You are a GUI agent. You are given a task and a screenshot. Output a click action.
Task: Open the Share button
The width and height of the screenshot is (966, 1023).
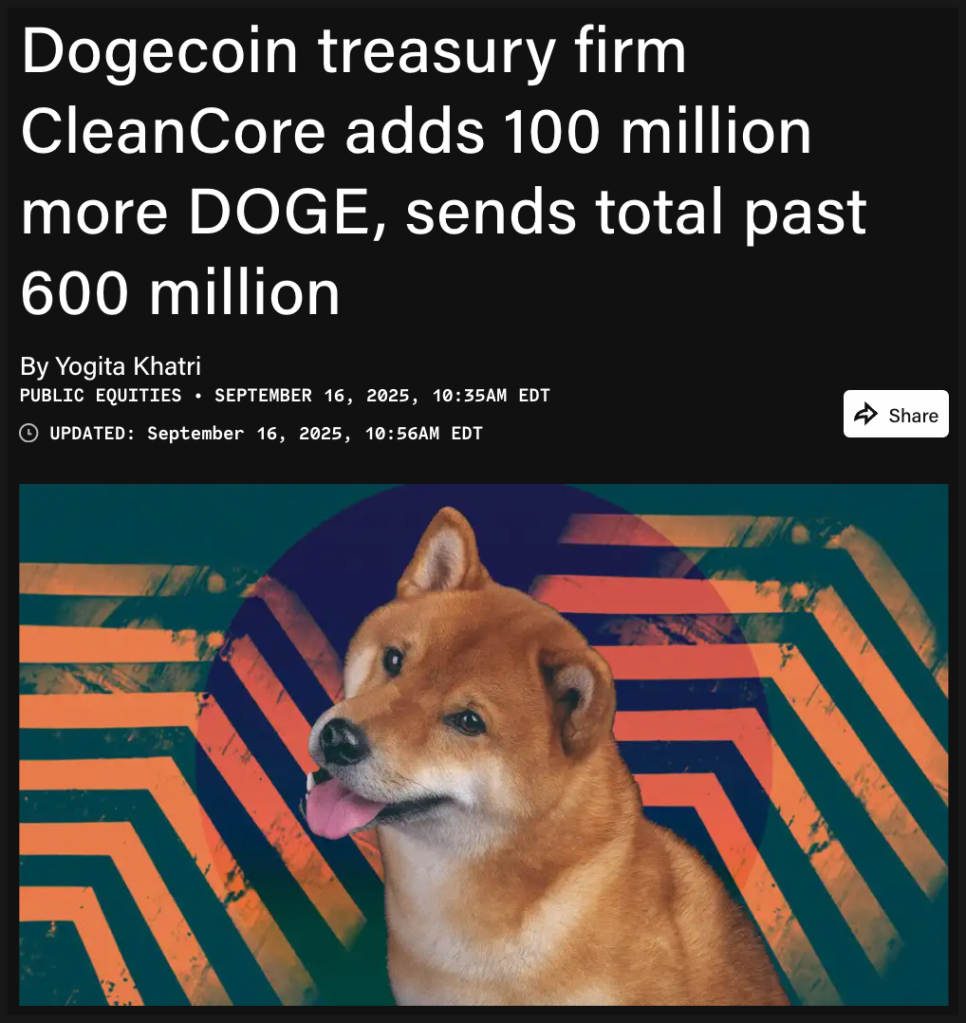click(896, 414)
